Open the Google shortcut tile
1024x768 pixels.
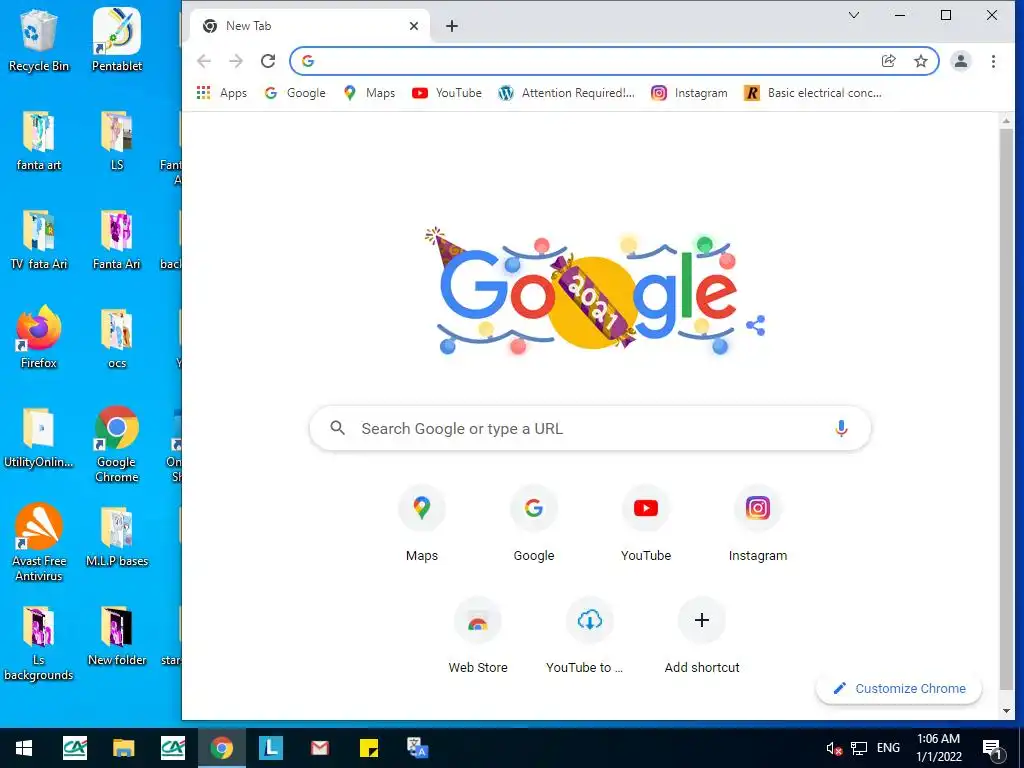click(x=534, y=524)
